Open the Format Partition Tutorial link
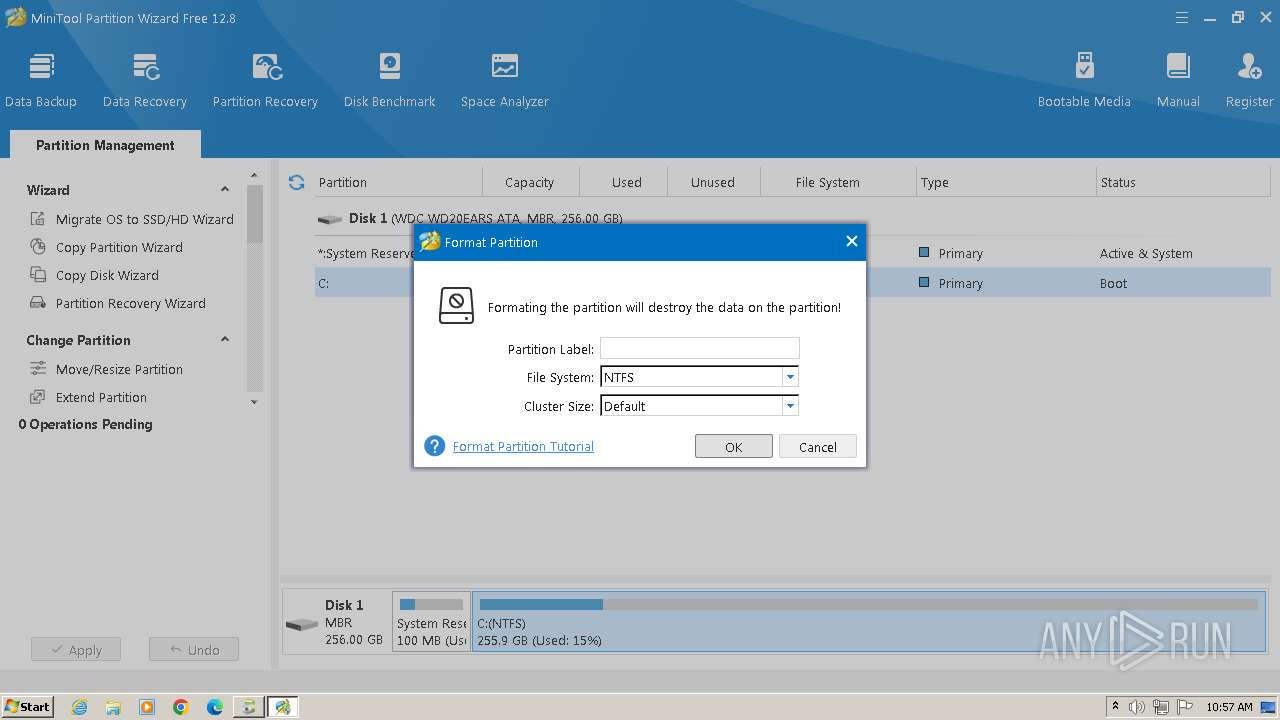Viewport: 1280px width, 720px height. pos(523,446)
